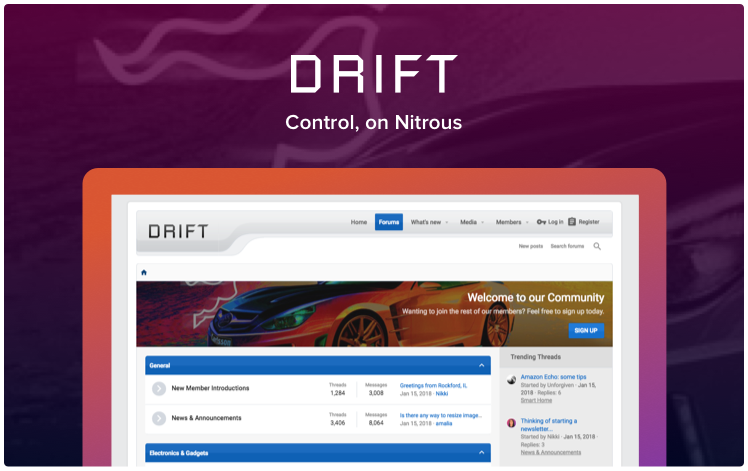
Task: Collapse the Electronics & Gadgets category
Action: coord(481,453)
